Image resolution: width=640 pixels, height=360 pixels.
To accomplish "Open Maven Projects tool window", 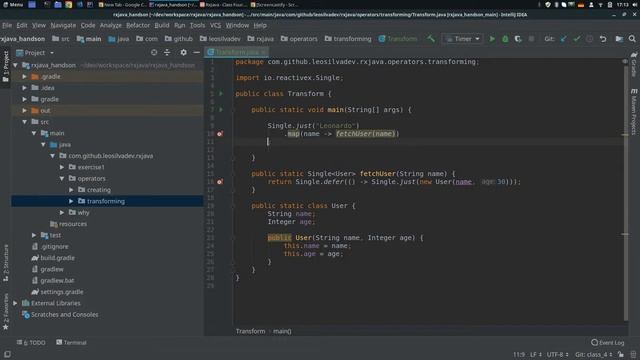I will point(634,111).
